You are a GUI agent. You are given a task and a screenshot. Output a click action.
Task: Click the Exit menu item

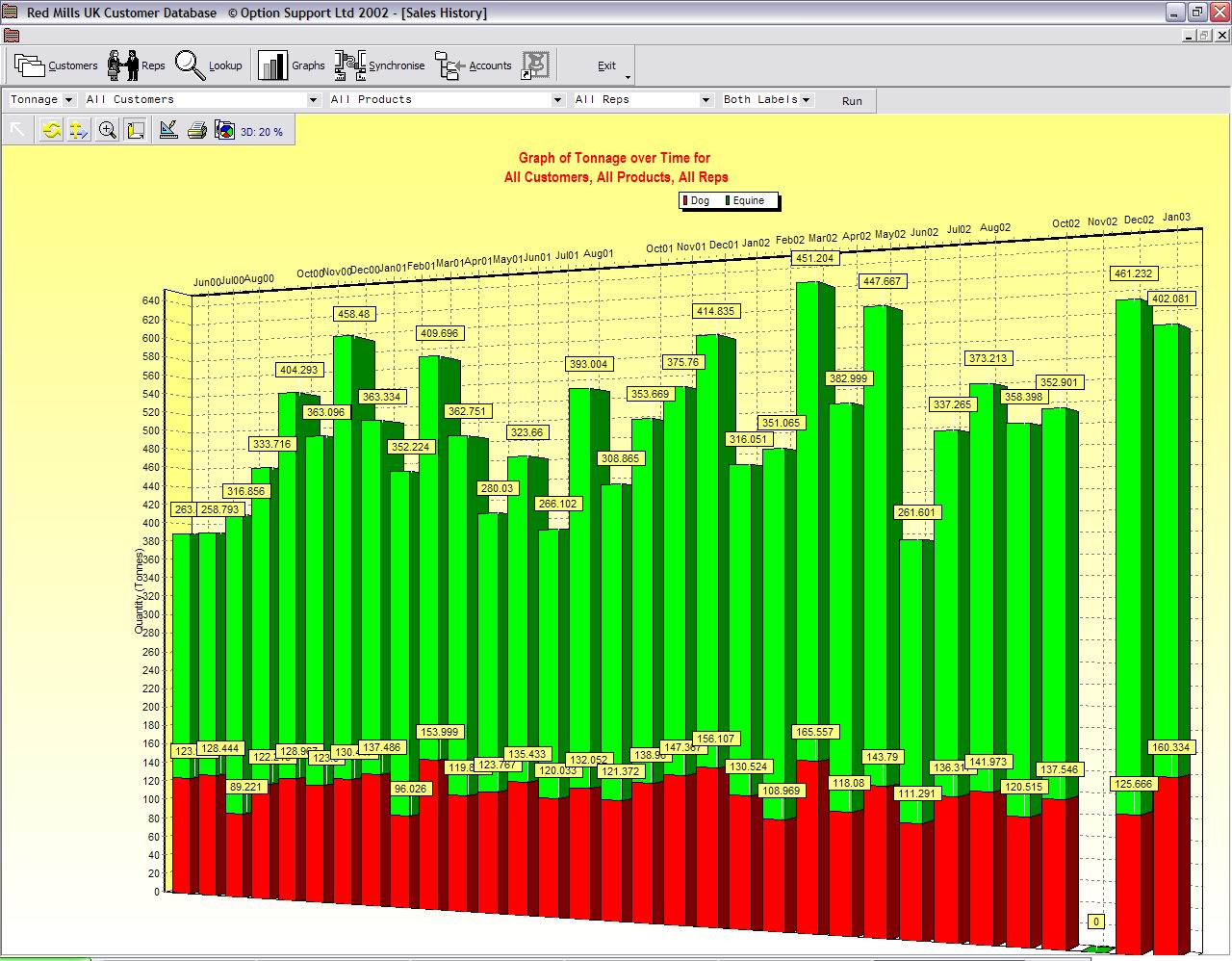coord(606,65)
